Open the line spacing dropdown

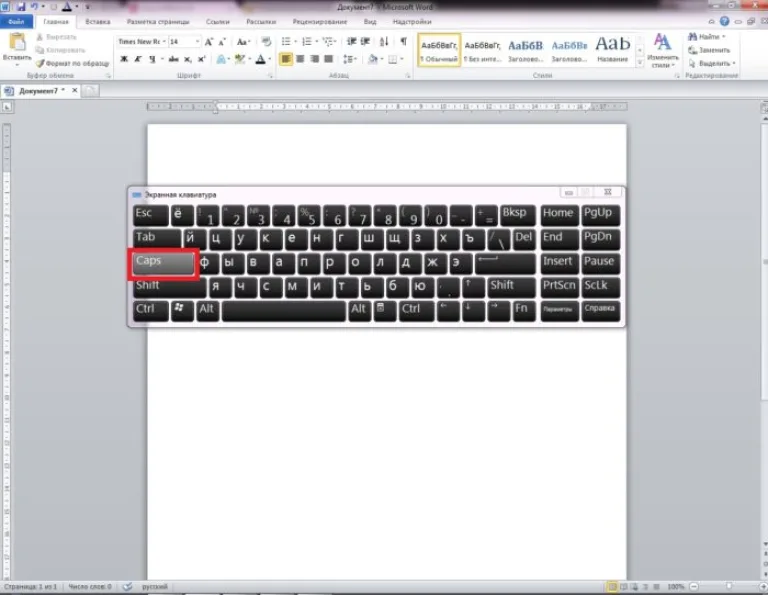pos(350,59)
